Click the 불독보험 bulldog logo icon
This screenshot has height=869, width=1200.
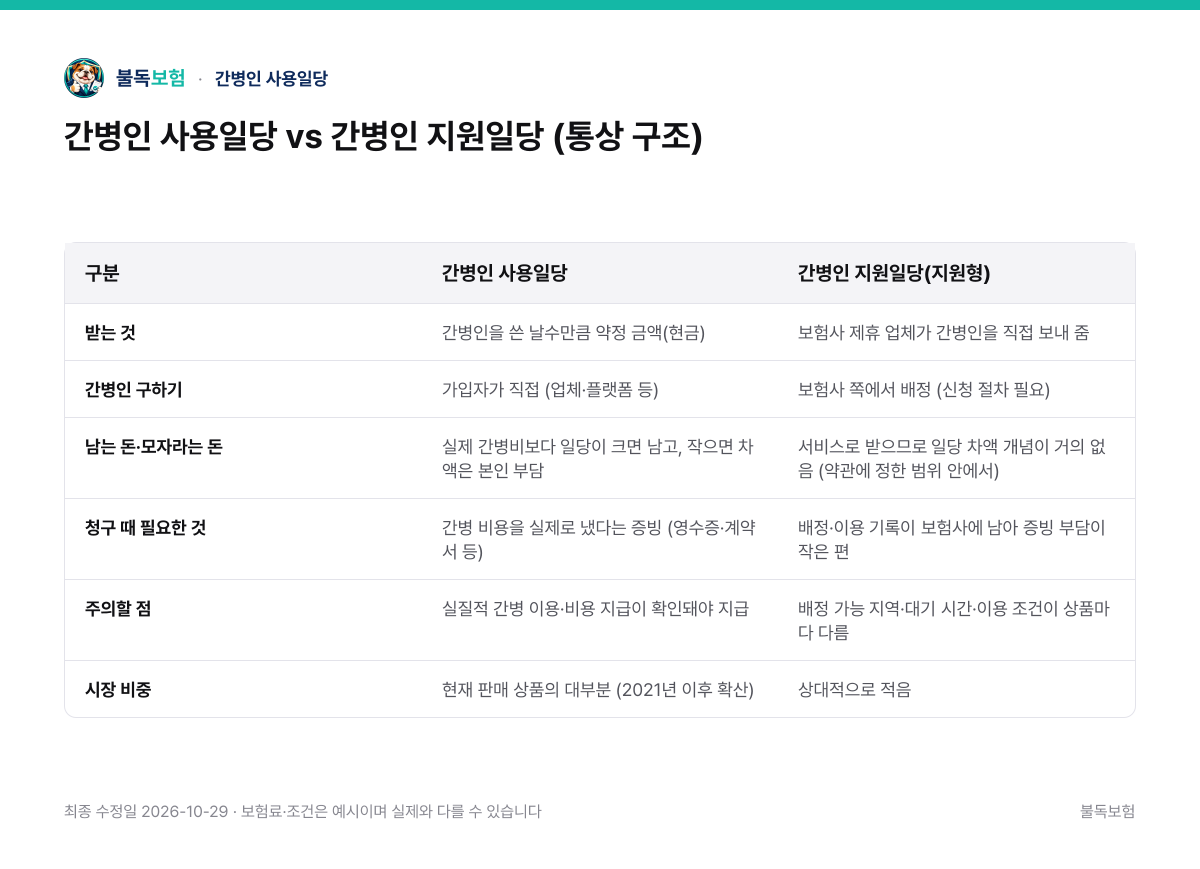[x=84, y=78]
